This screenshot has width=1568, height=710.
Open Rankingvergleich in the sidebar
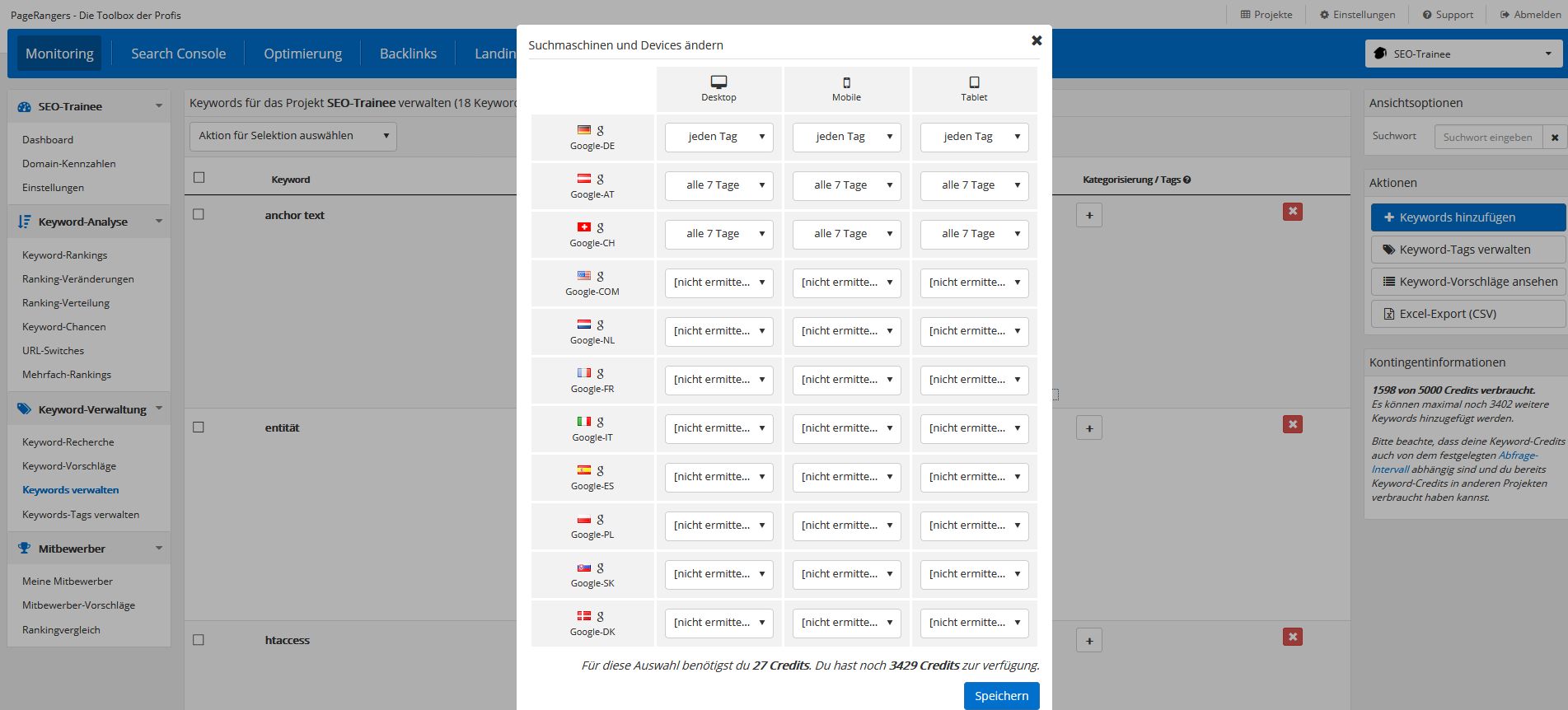61,630
